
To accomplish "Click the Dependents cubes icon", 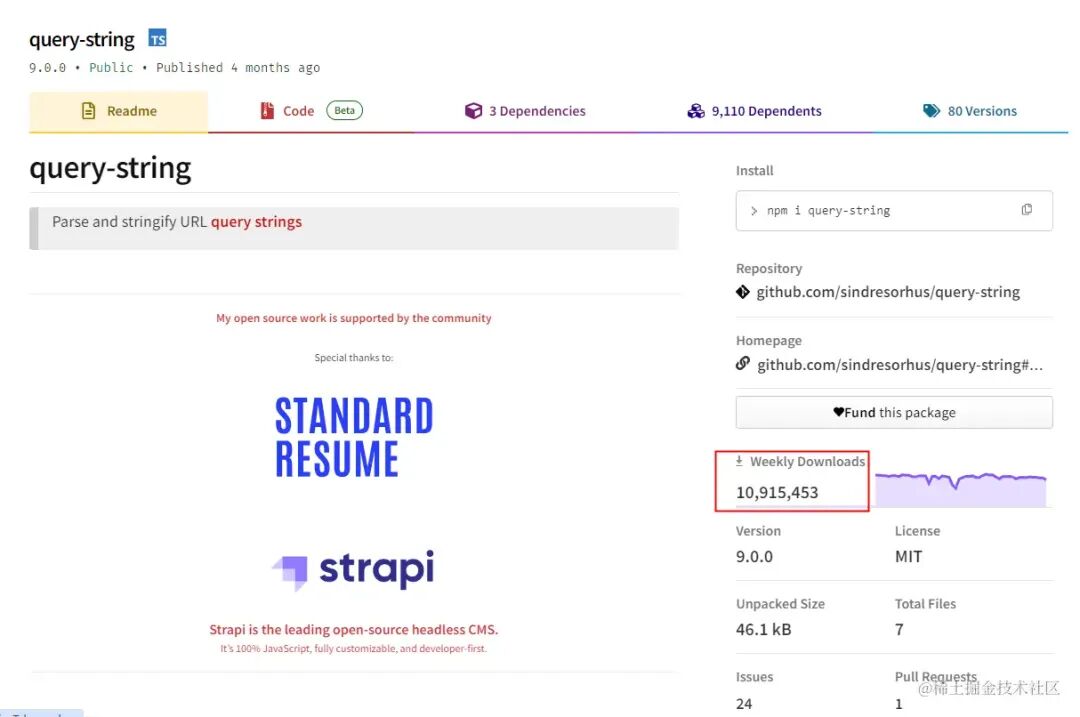I will pyautogui.click(x=696, y=111).
